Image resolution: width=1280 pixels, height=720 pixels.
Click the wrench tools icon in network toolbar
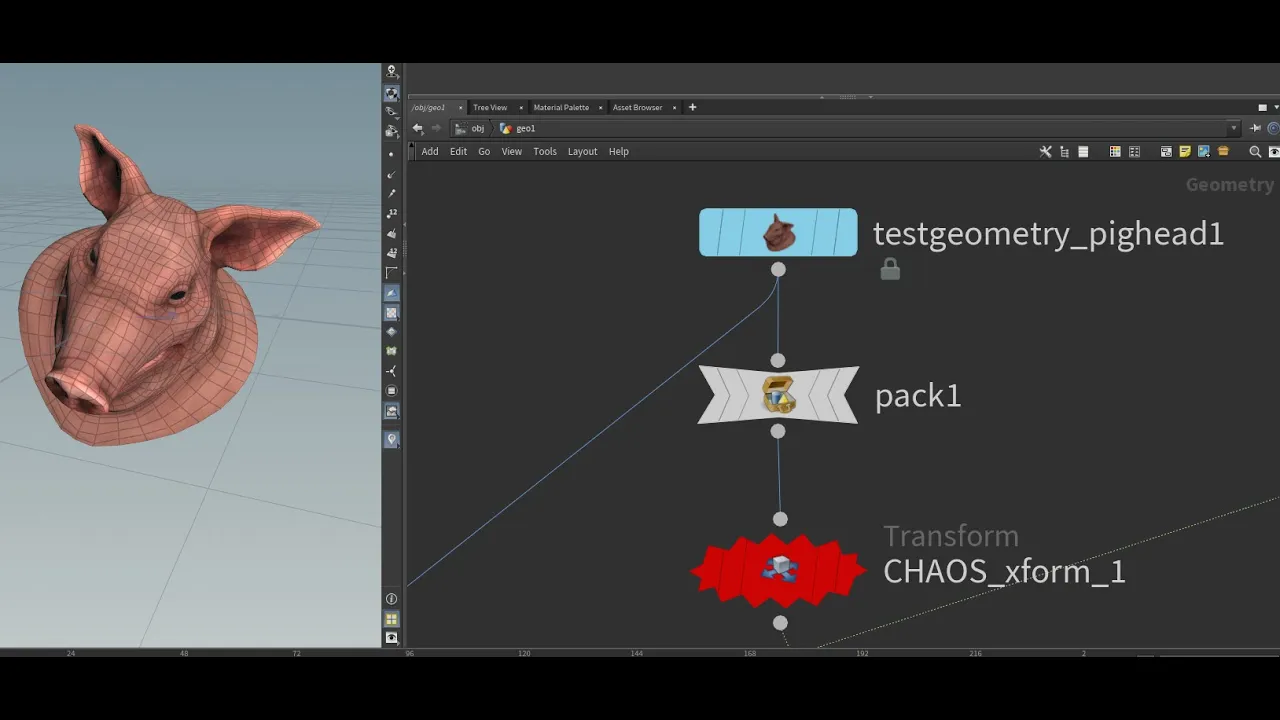pos(1046,152)
